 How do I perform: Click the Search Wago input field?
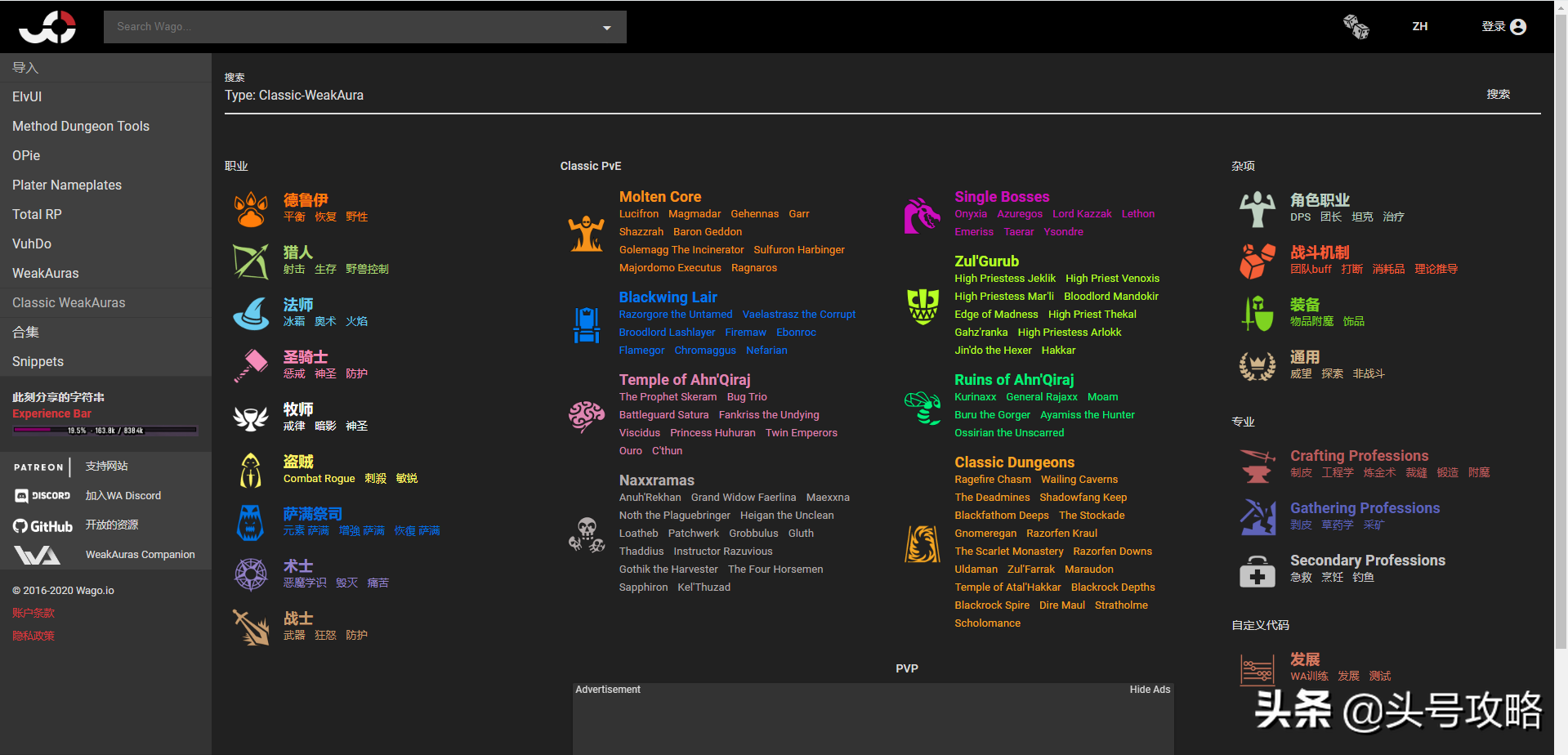click(x=351, y=27)
